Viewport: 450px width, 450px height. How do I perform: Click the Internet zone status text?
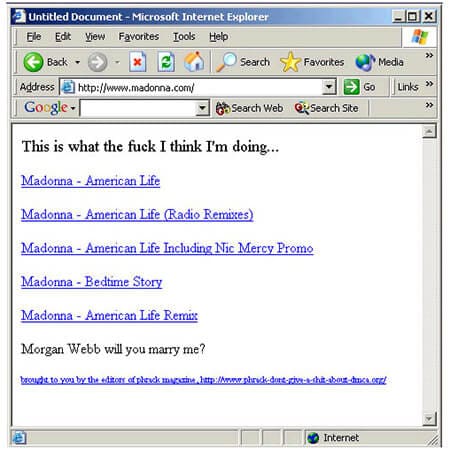point(341,438)
